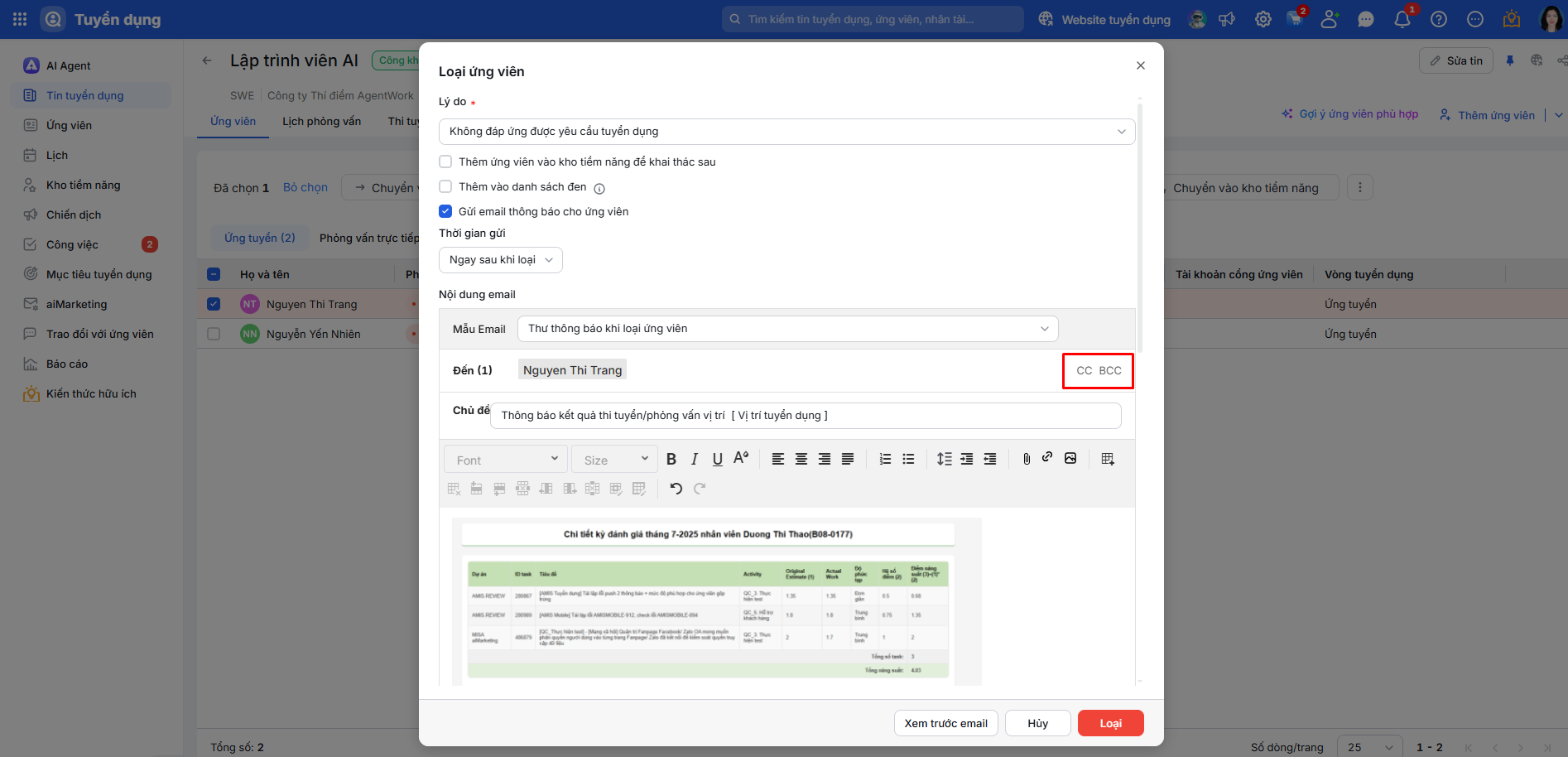
Task: Open Lý do reason dropdown
Action: click(786, 132)
